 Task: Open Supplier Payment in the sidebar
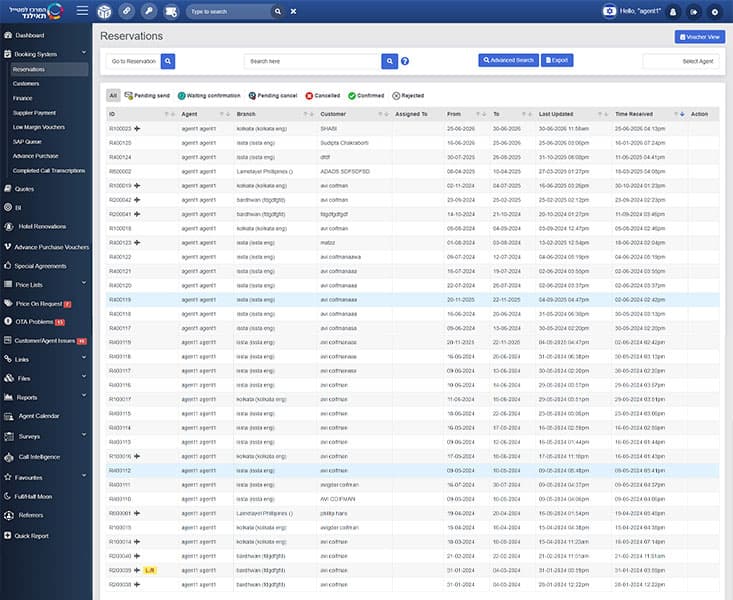[x=34, y=113]
